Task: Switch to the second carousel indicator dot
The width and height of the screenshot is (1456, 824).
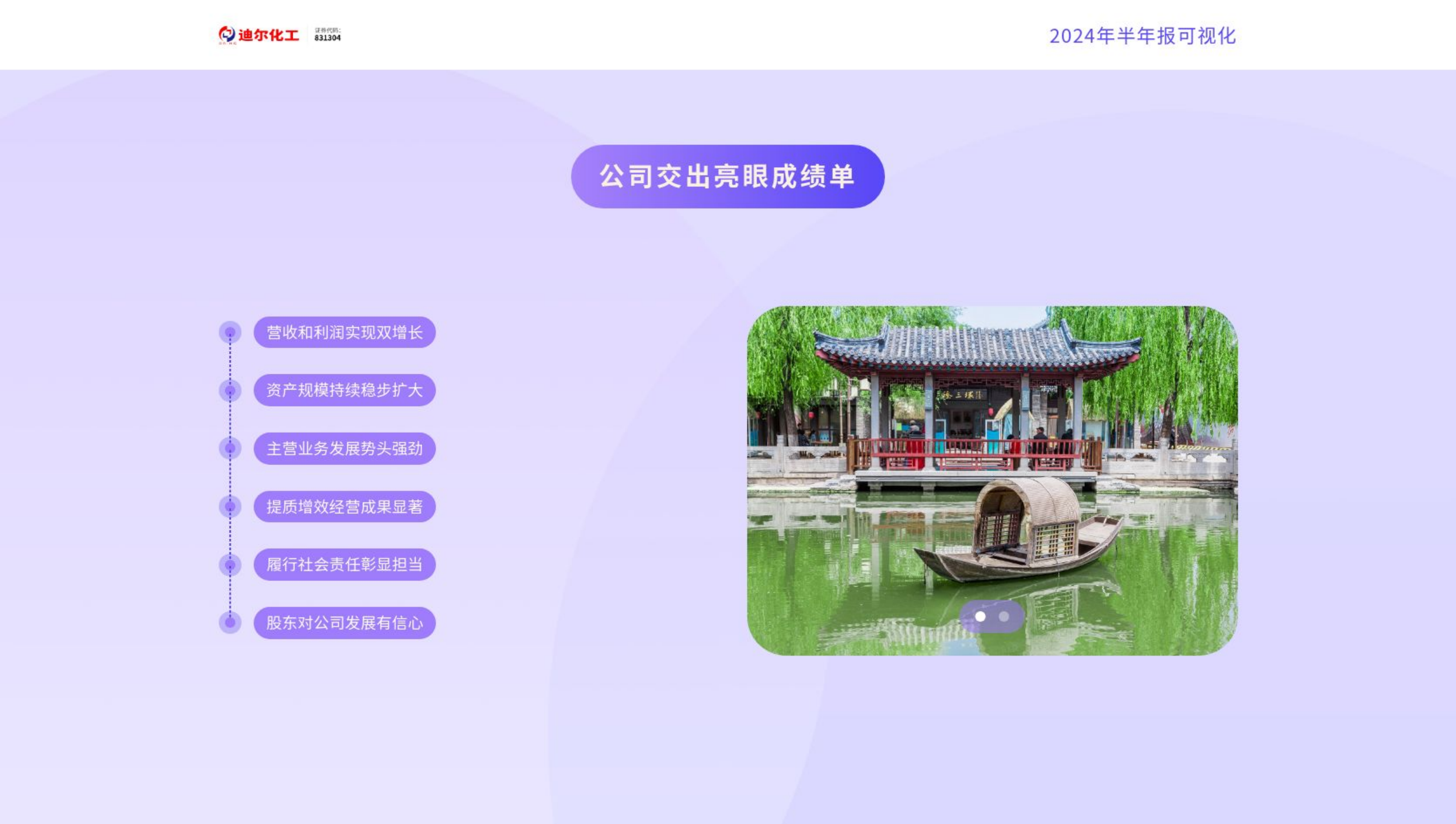Action: (1004, 616)
